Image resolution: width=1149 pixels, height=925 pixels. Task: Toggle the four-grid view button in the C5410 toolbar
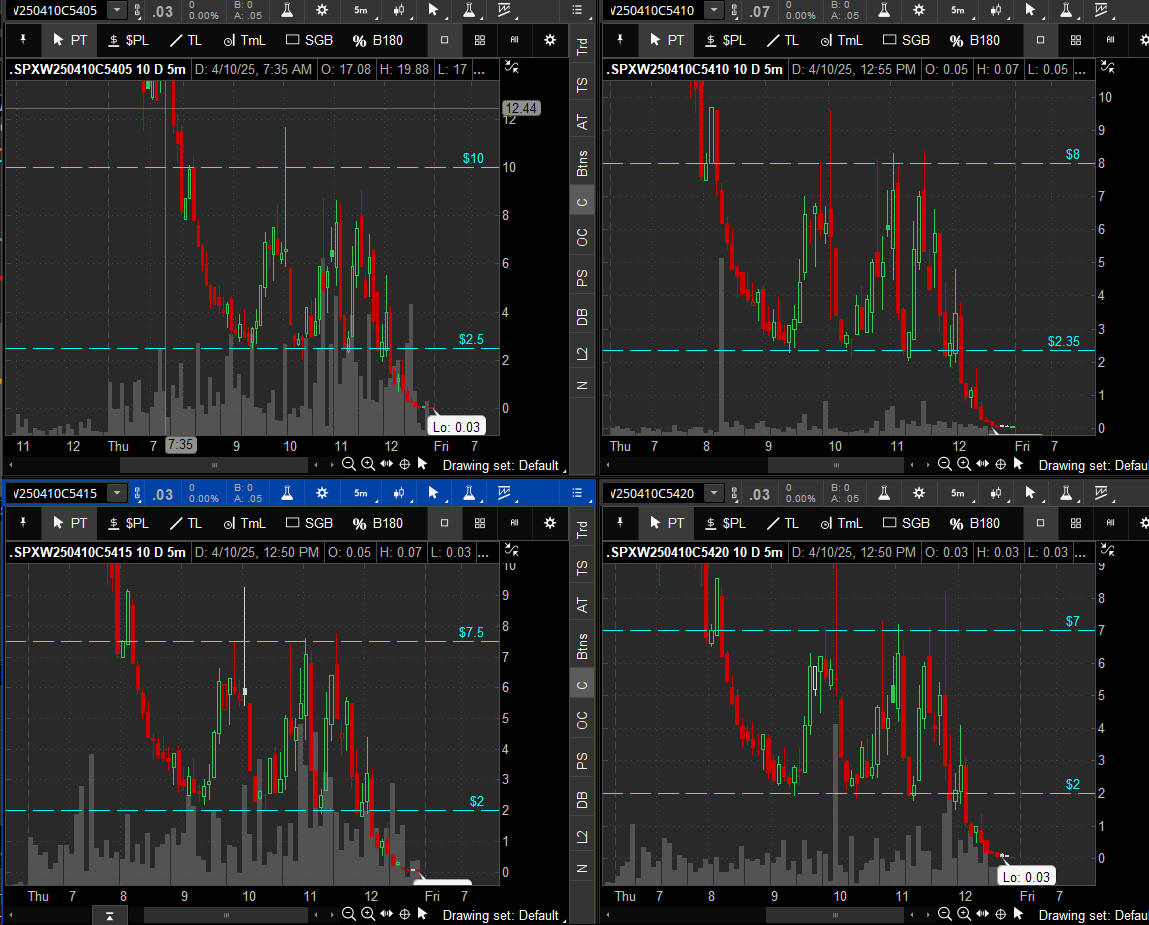(1076, 40)
